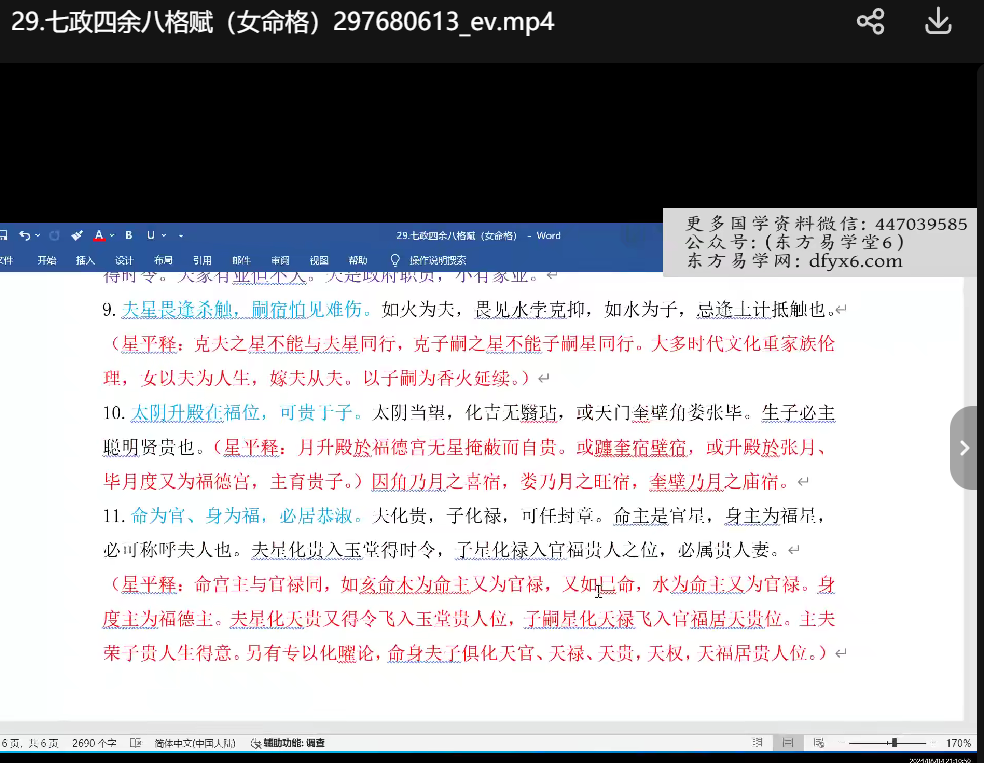This screenshot has width=984, height=763.
Task: Click the 2690 个字 word count
Action: [95, 743]
